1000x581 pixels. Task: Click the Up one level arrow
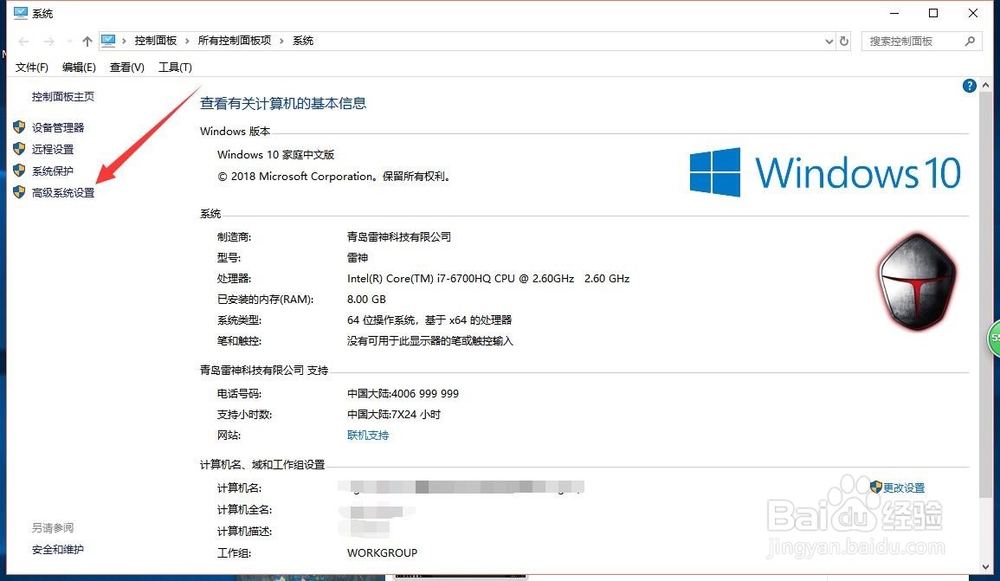click(87, 41)
